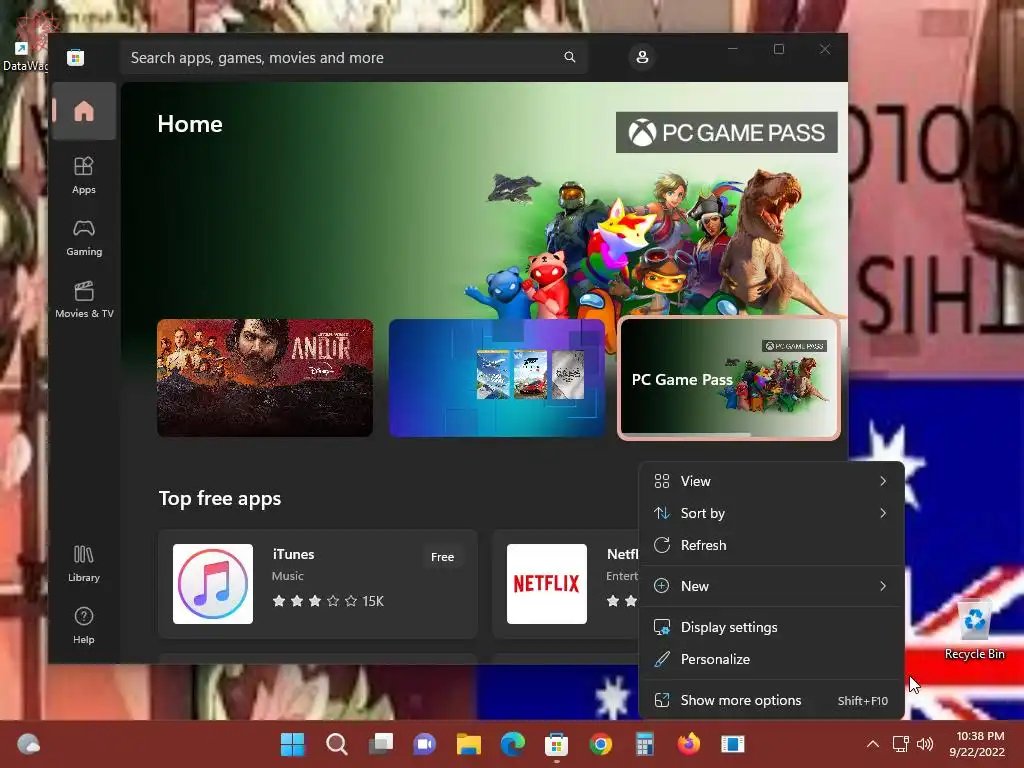Image resolution: width=1024 pixels, height=768 pixels.
Task: Launch Firefox from the taskbar
Action: pyautogui.click(x=688, y=744)
